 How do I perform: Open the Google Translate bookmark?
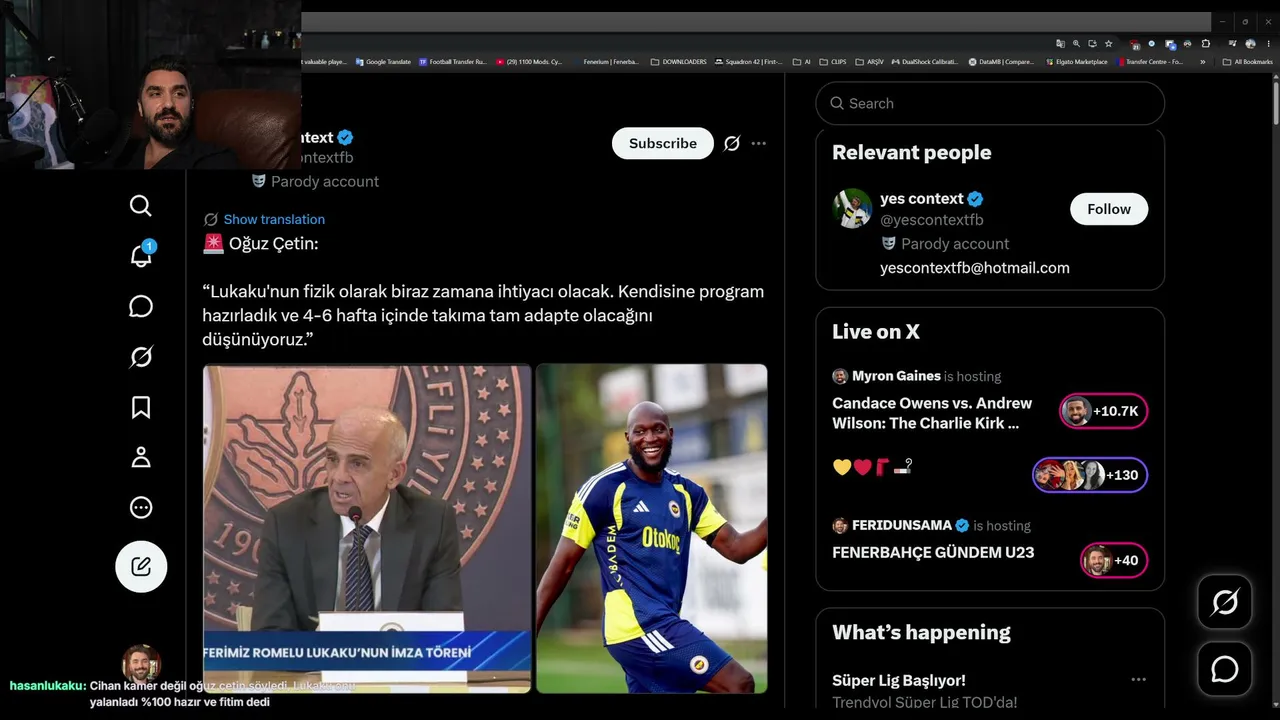(383, 62)
